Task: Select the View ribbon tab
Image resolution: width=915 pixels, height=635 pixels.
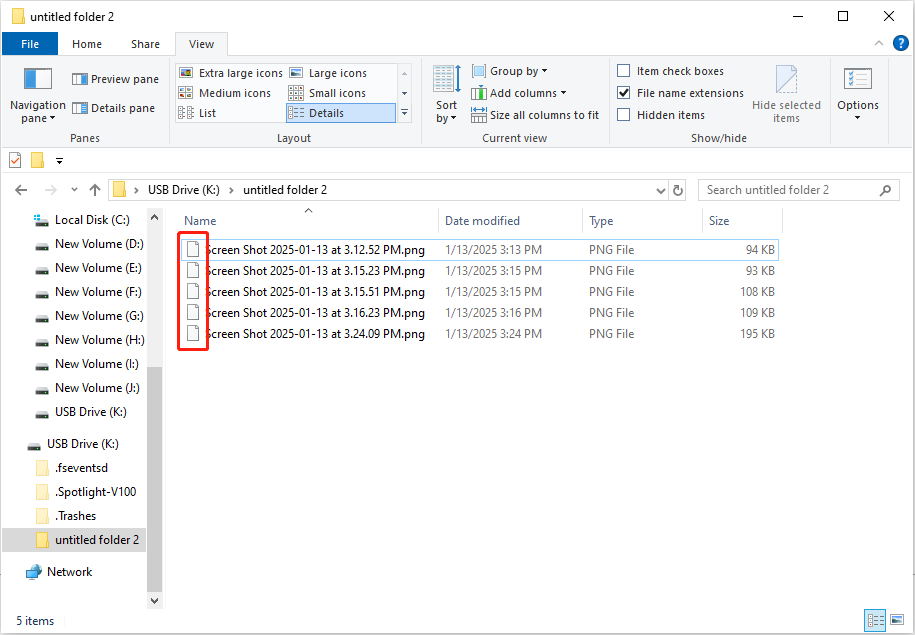Action: tap(201, 44)
